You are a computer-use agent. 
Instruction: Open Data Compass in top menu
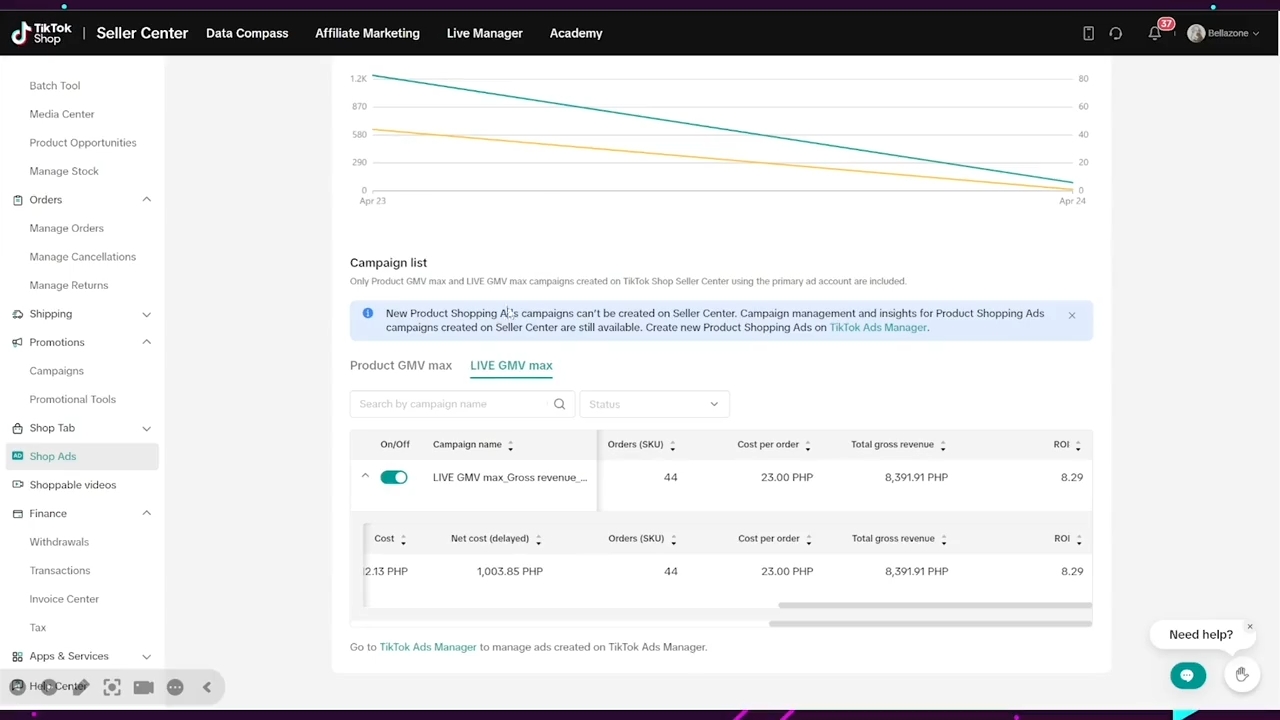point(247,33)
